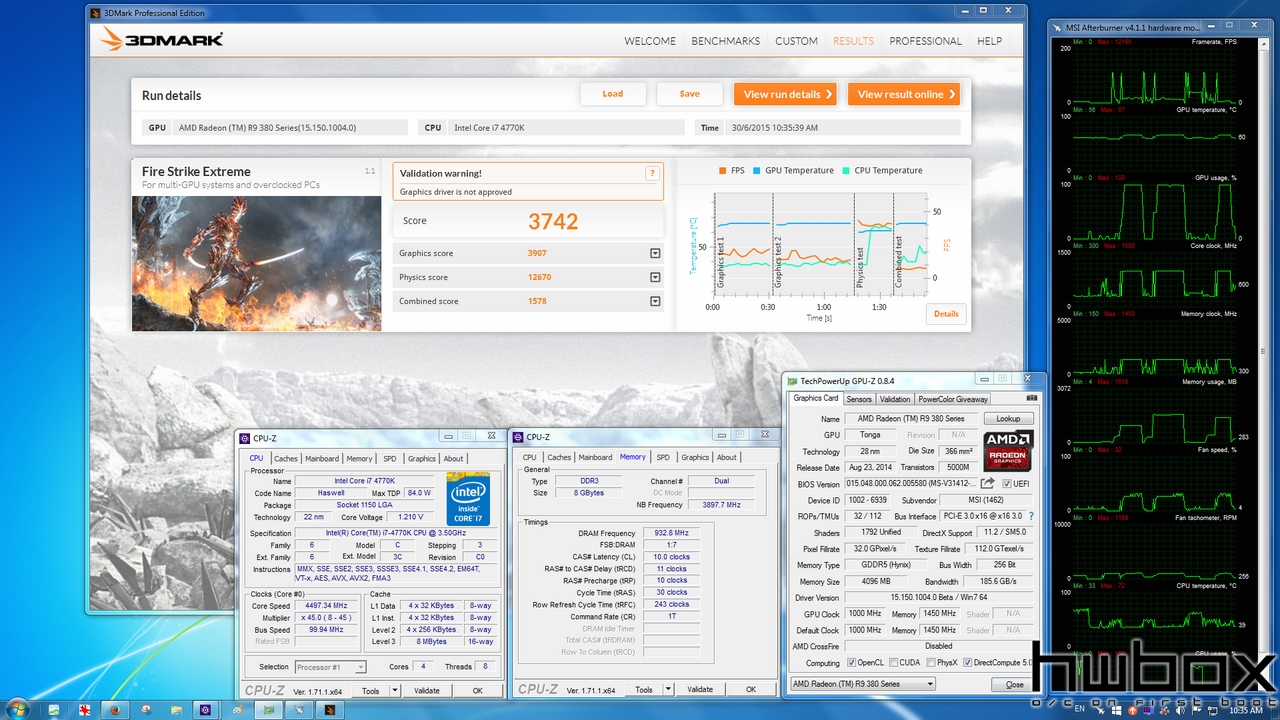Click the network tray icon
The height and width of the screenshot is (720, 1280).
pyautogui.click(x=1212, y=711)
